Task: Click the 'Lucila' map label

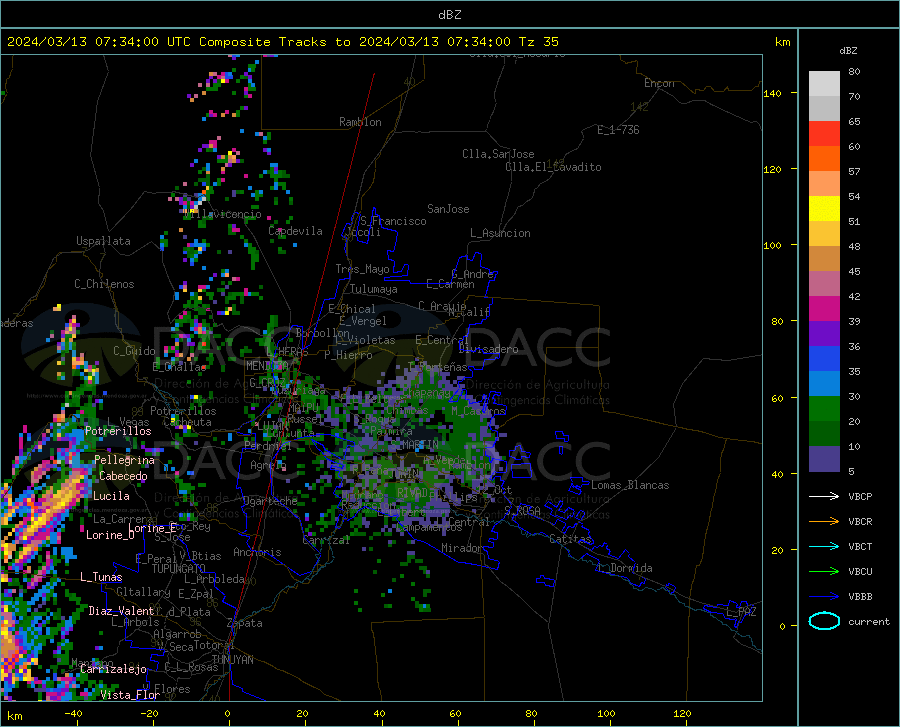Action: [x=111, y=496]
